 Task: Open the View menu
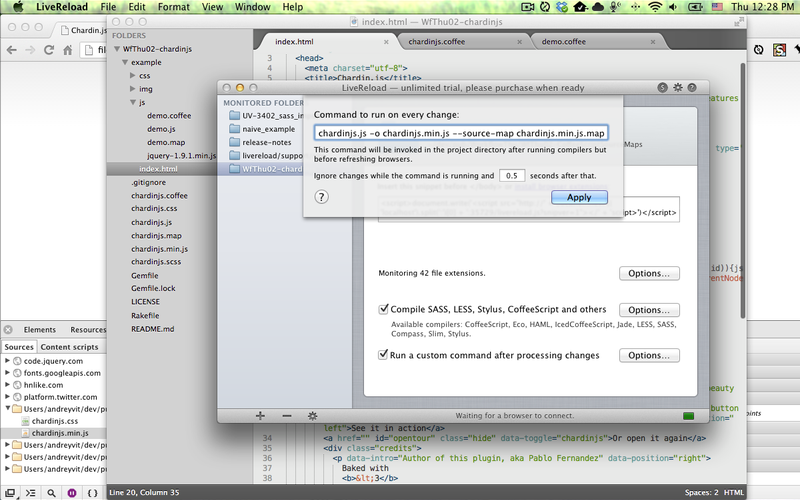point(212,7)
